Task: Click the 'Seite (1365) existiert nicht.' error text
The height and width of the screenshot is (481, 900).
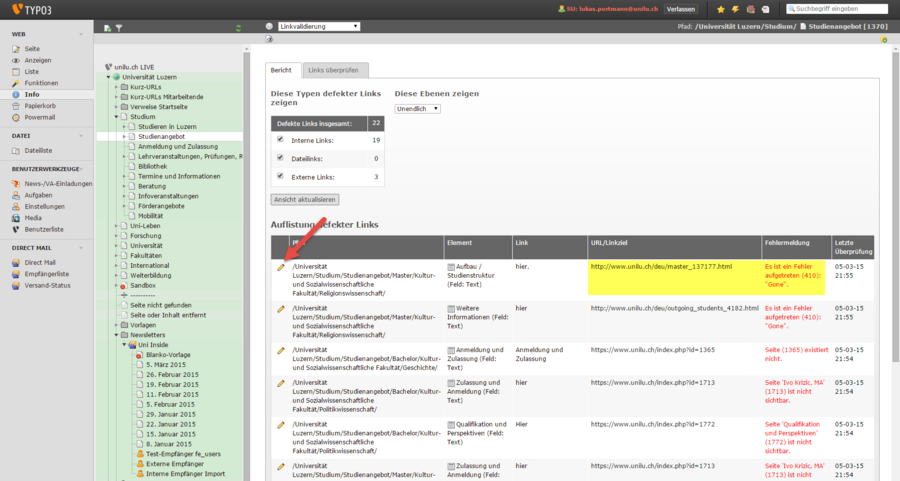Action: coord(796,354)
